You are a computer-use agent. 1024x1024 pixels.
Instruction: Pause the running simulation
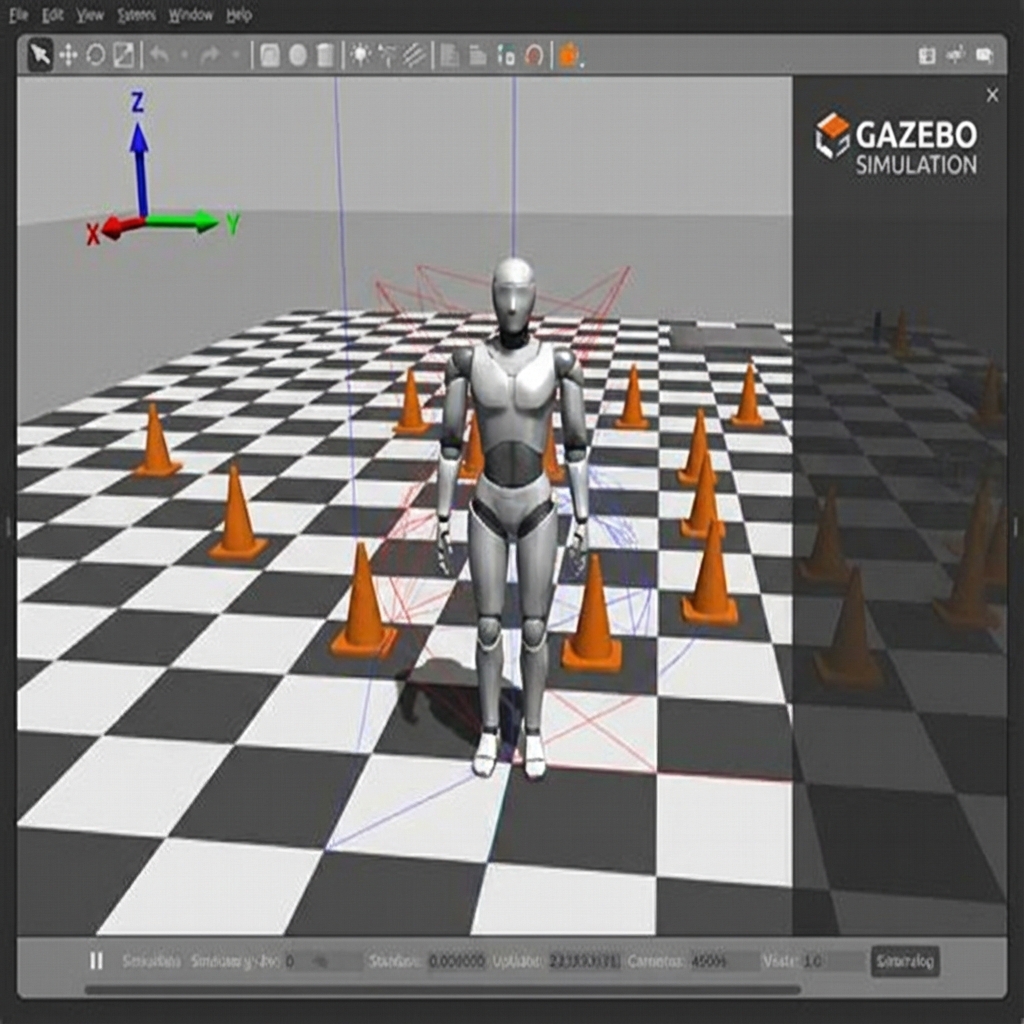(96, 961)
